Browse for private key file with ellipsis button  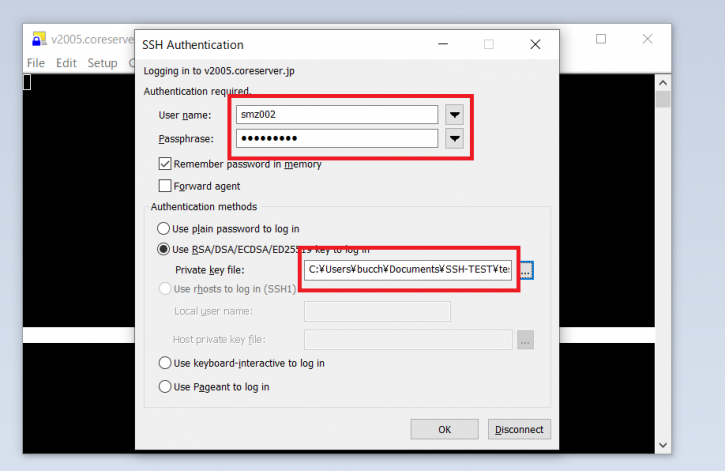click(526, 270)
